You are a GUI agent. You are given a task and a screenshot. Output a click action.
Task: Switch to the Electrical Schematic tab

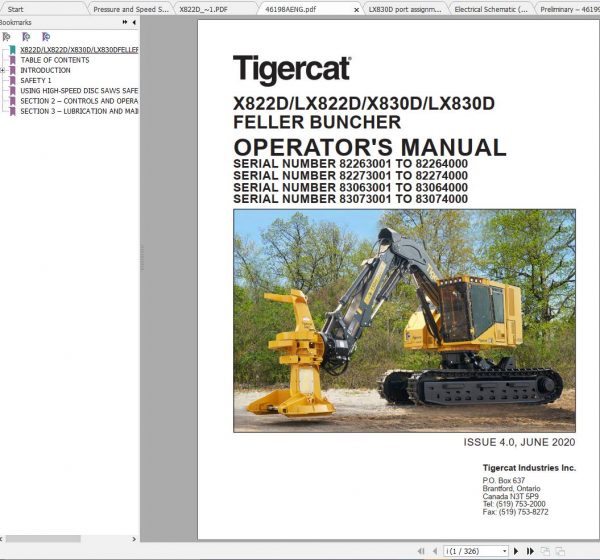click(491, 10)
